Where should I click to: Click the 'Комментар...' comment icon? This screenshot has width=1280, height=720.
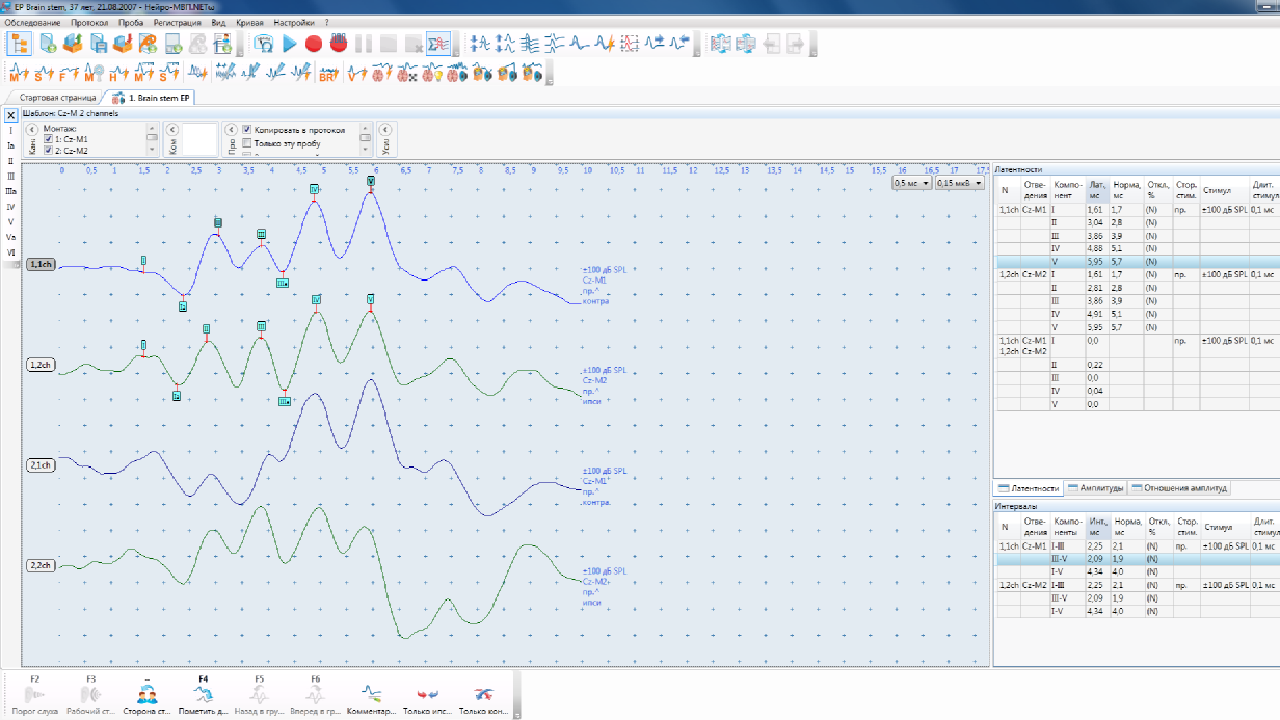tap(371, 694)
